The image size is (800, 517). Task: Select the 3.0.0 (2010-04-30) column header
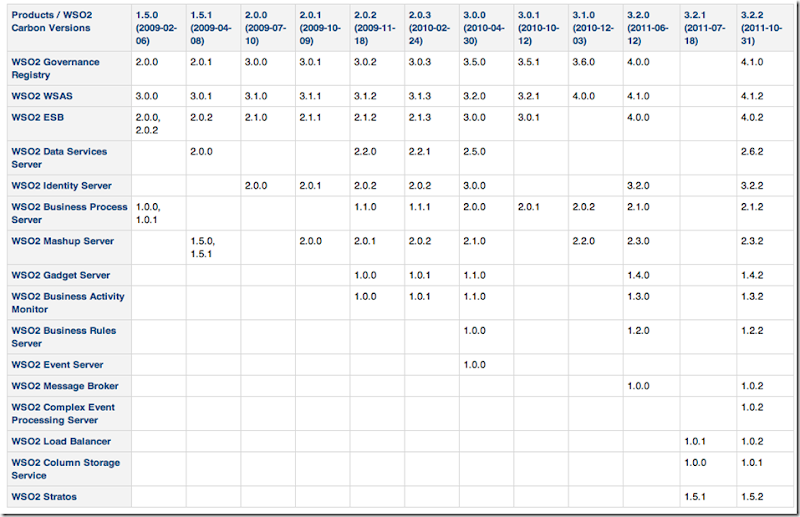pos(484,28)
